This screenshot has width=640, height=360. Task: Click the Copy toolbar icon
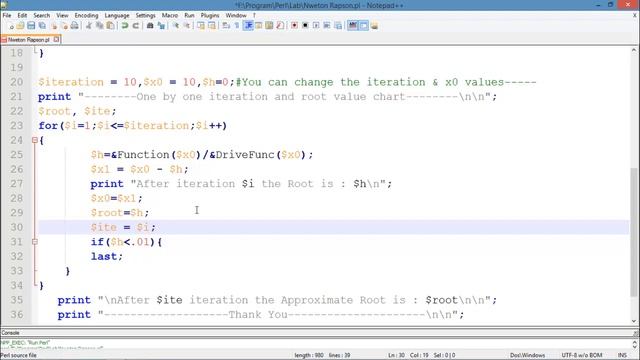click(99, 26)
